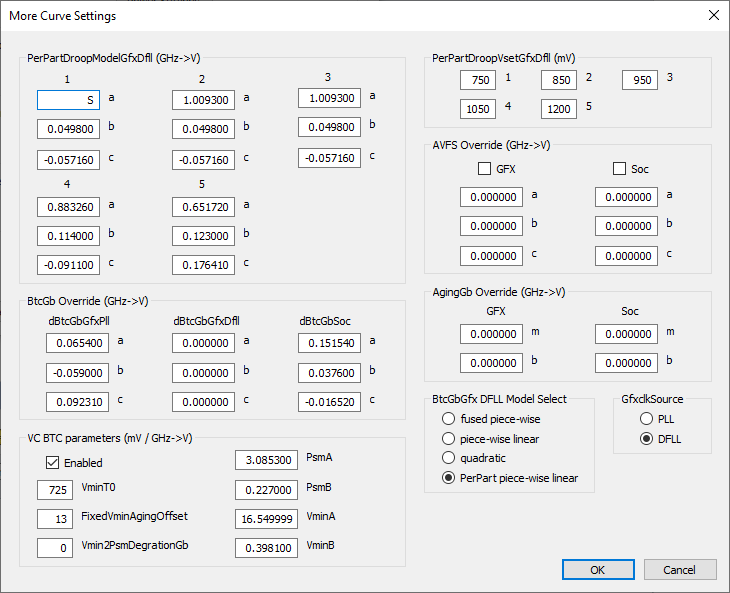Screen dimensions: 730x593
Task: Select fused piece-wise DFLL model
Action: coord(449,418)
